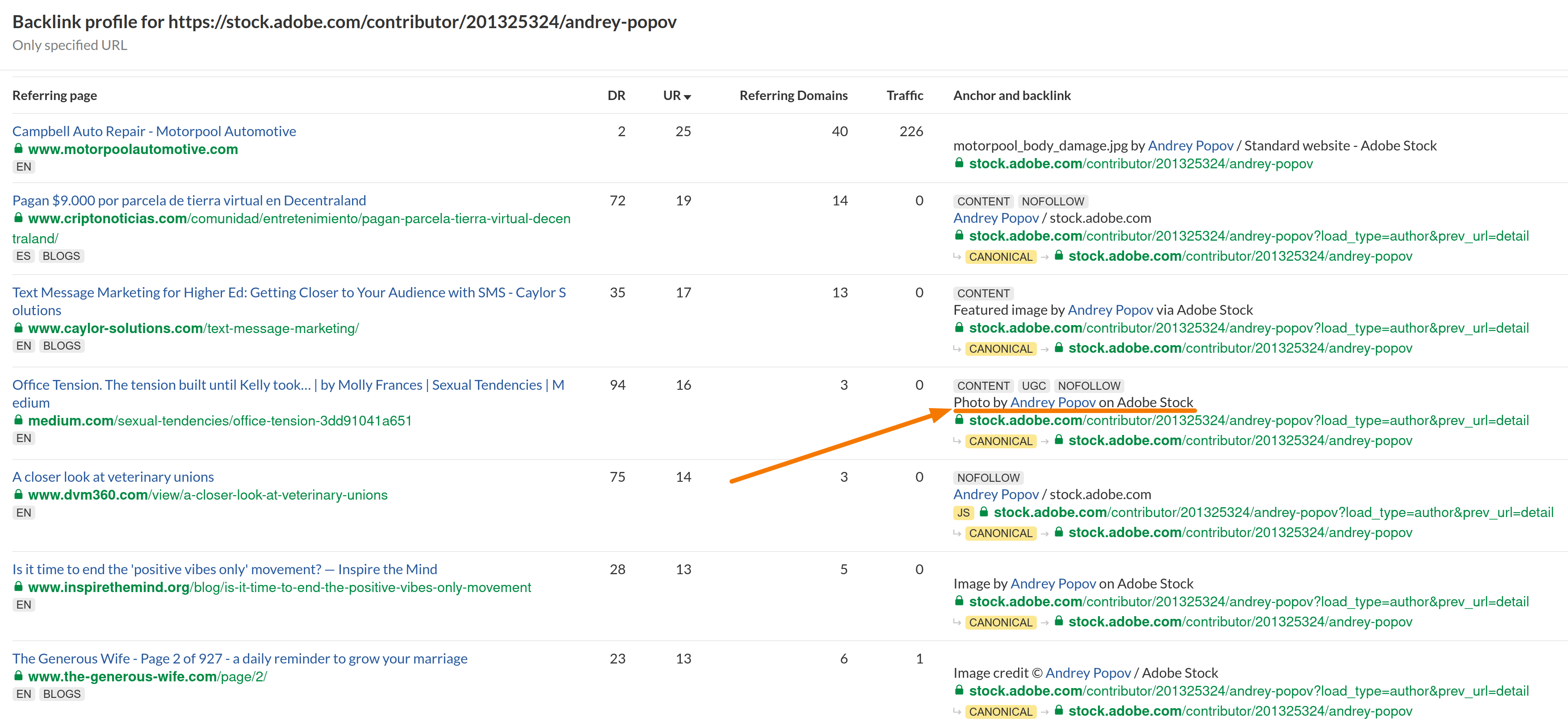
Task: Open www.motorpoolautomotive.com URL
Action: click(133, 149)
